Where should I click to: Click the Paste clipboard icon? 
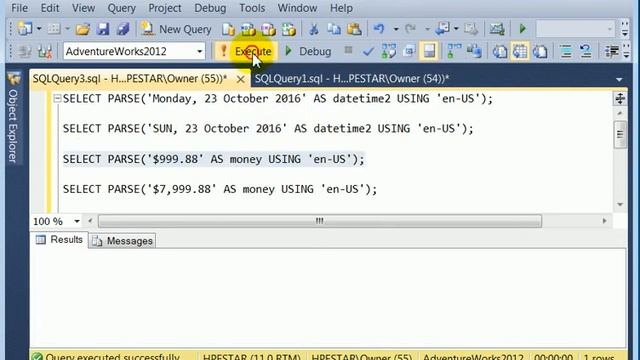point(354,29)
